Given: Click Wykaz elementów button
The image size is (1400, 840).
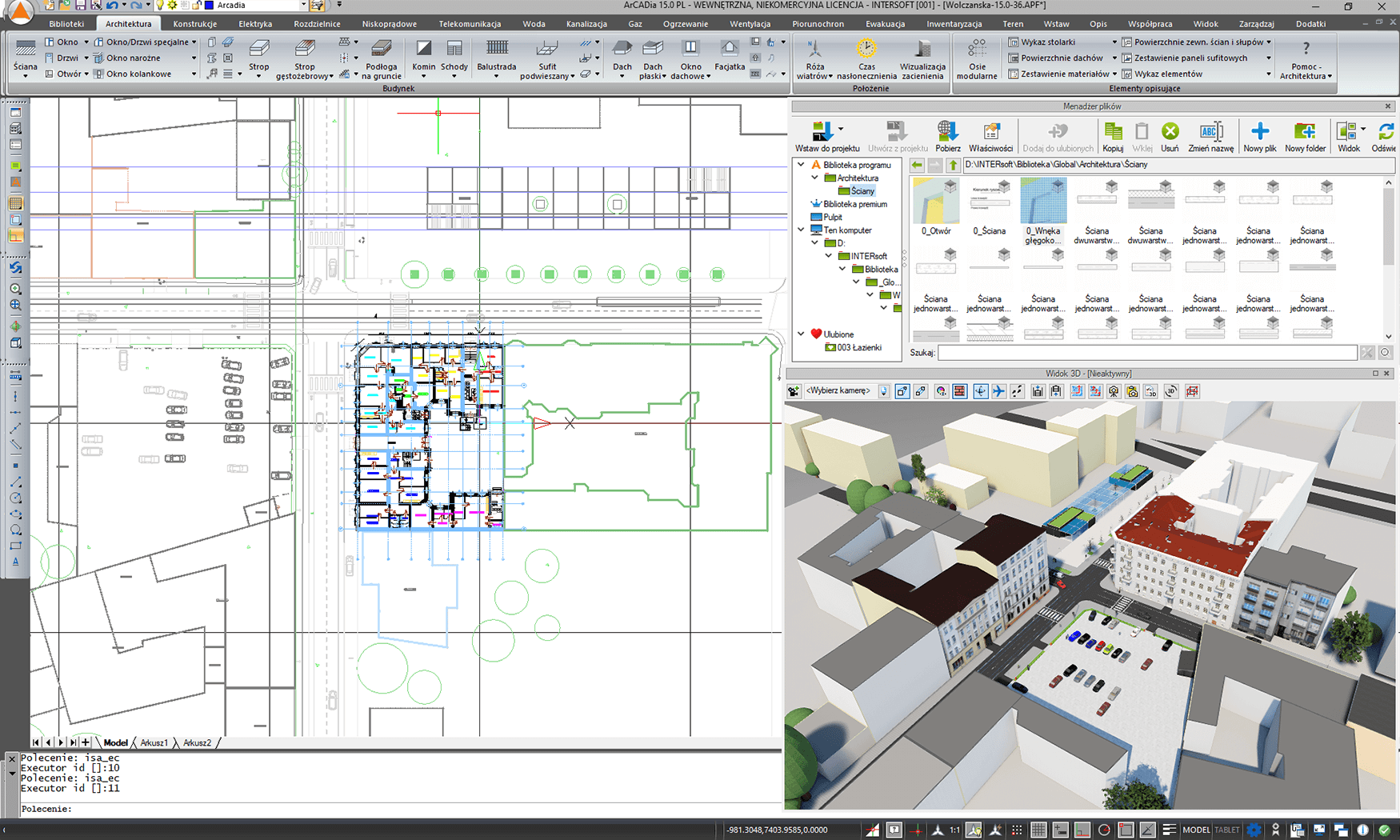Looking at the screenshot, I should 1162,74.
